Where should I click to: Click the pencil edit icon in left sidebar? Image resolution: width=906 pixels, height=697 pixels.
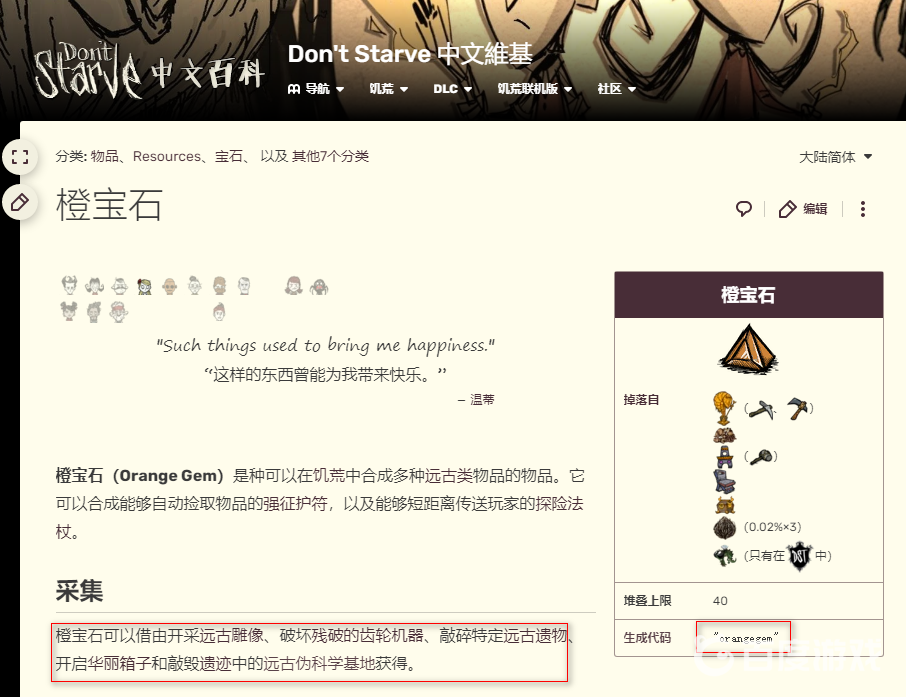point(20,203)
